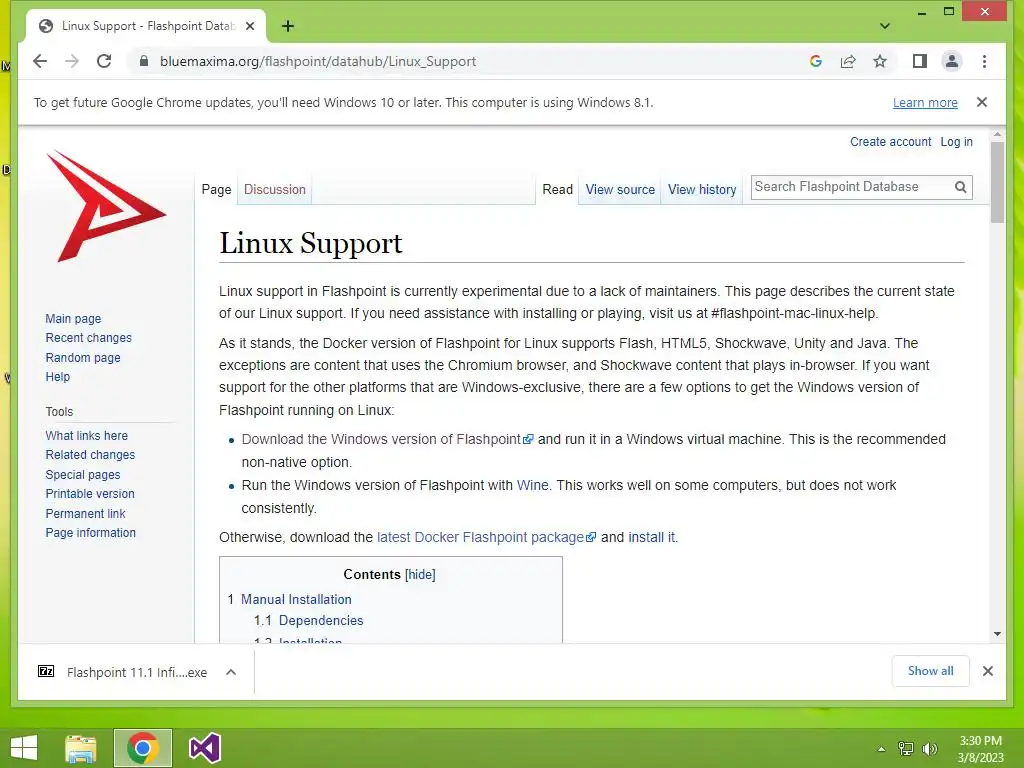Dismiss the Chrome update notice
The height and width of the screenshot is (768, 1024).
(982, 102)
